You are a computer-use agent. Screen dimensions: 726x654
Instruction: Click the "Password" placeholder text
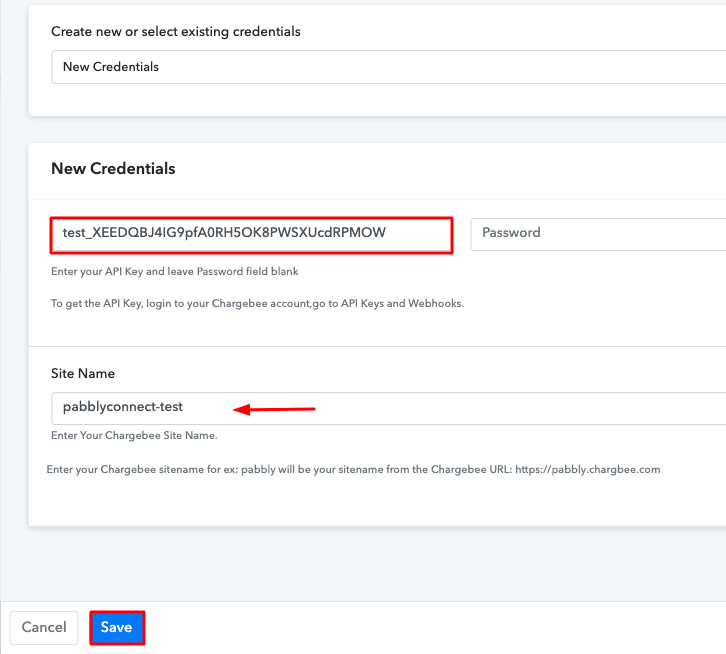tap(511, 233)
